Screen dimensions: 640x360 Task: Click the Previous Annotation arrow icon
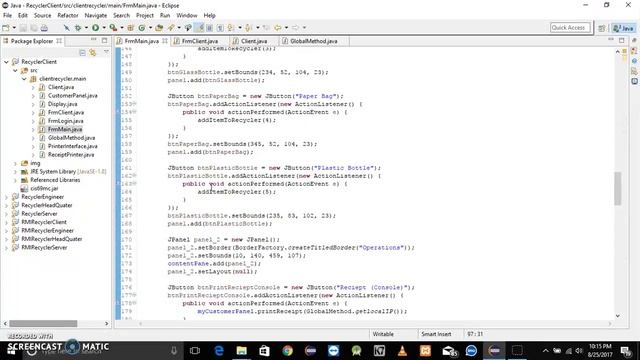[249, 28]
